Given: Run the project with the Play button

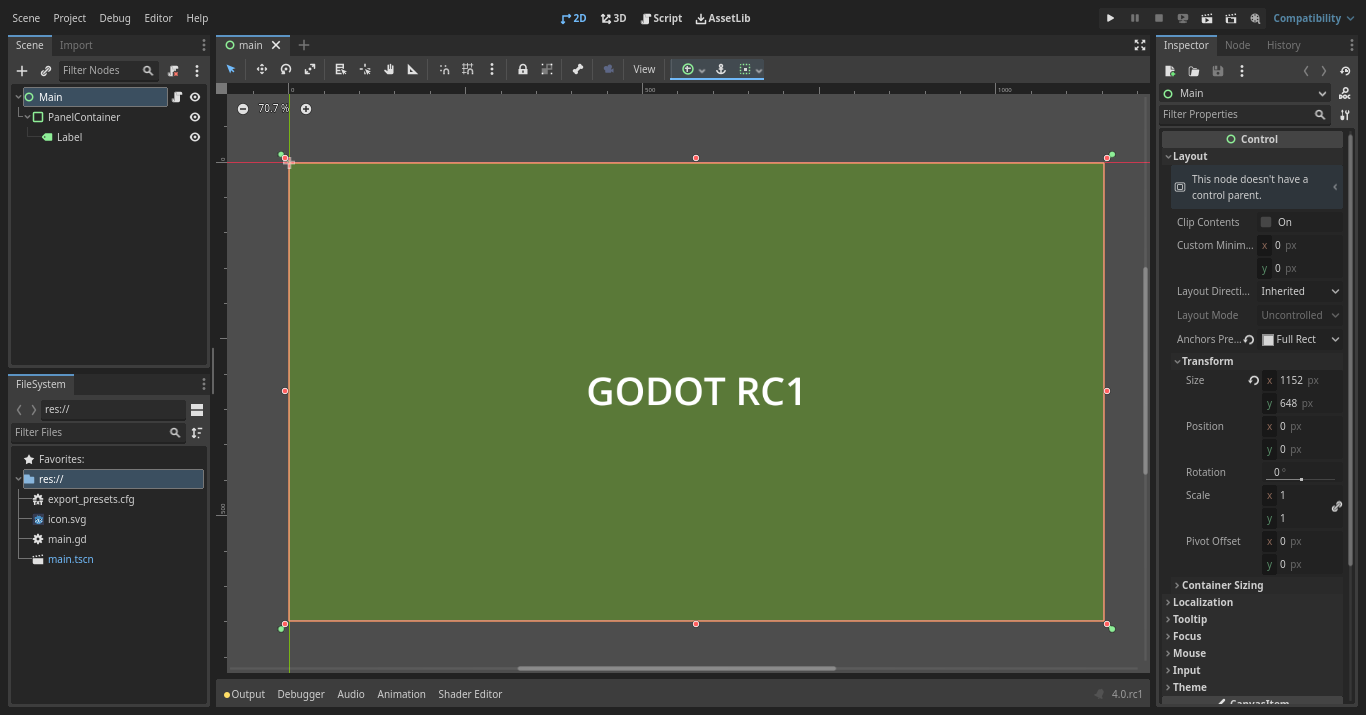Looking at the screenshot, I should (1110, 18).
